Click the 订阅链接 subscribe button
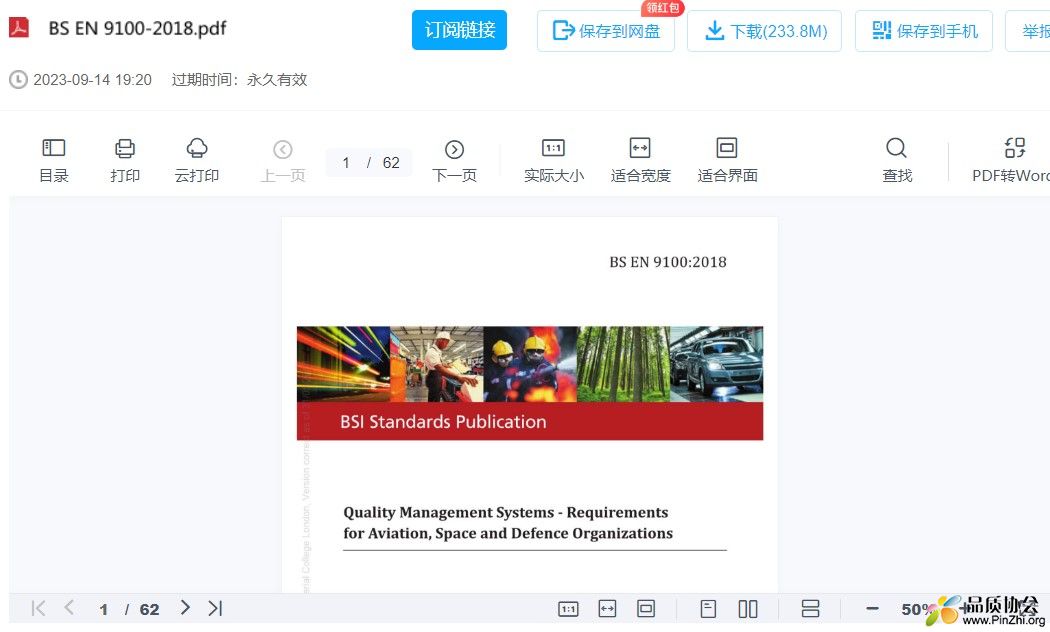1050x632 pixels. [x=459, y=30]
